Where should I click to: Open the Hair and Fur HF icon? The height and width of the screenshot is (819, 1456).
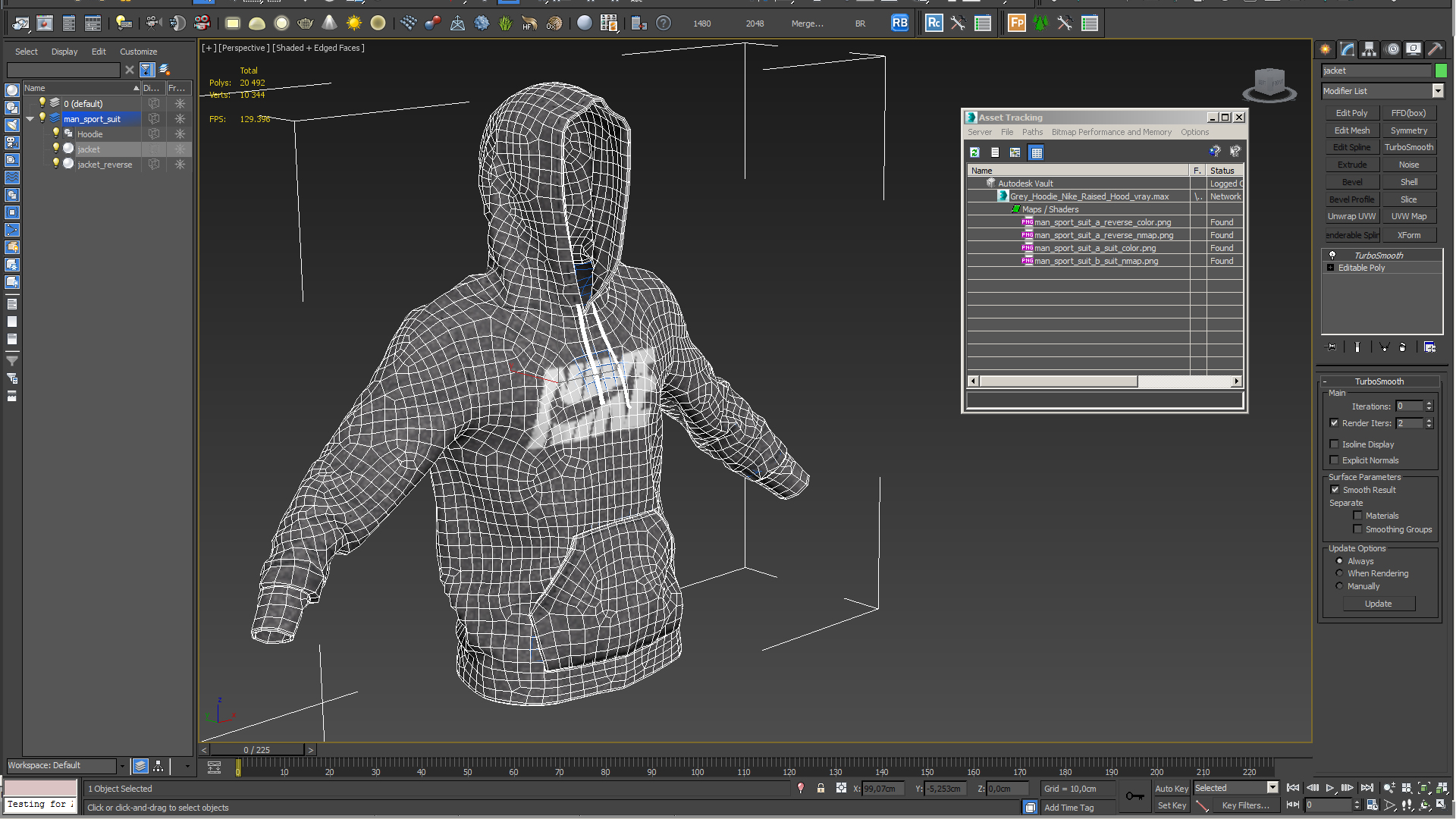[529, 24]
